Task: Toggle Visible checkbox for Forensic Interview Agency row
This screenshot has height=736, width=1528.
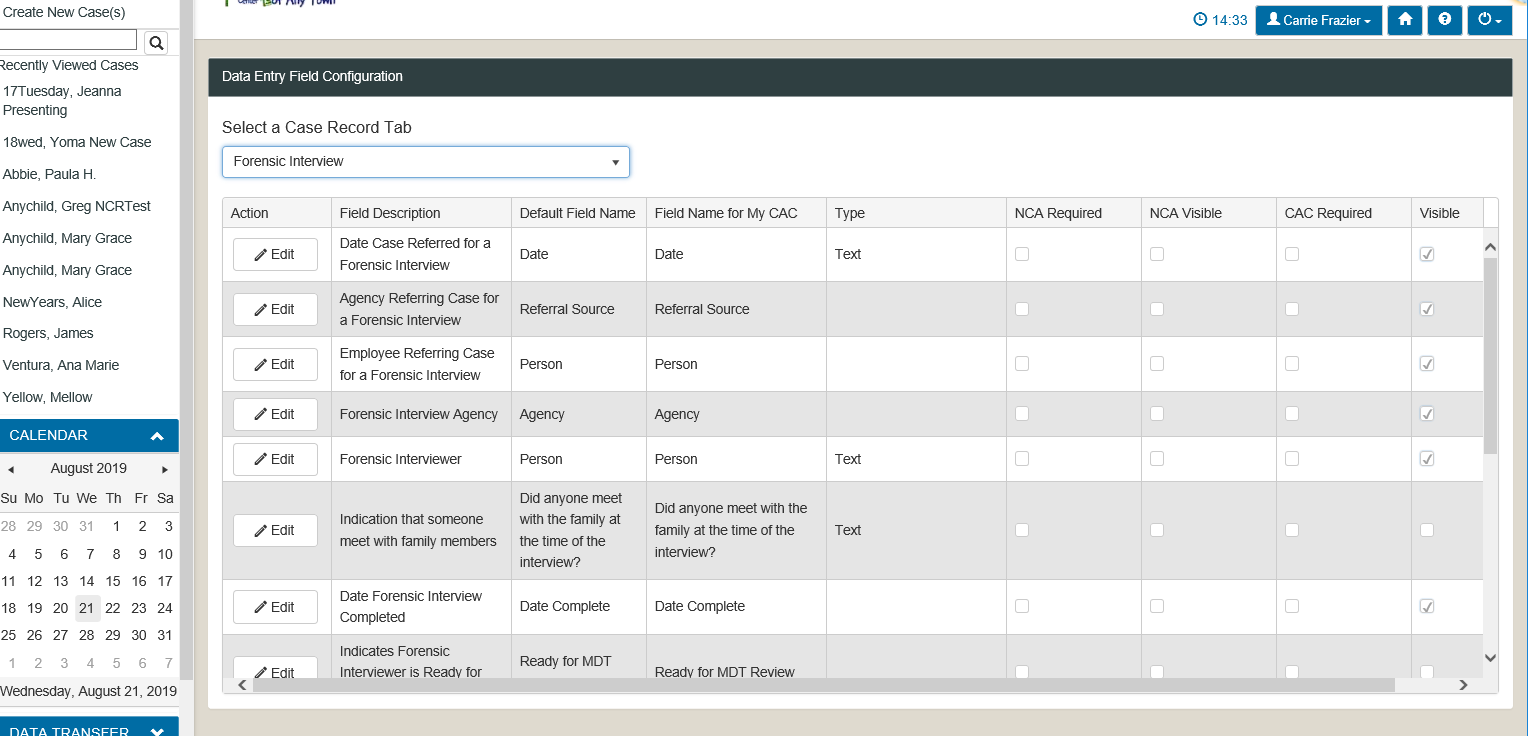Action: [1427, 414]
